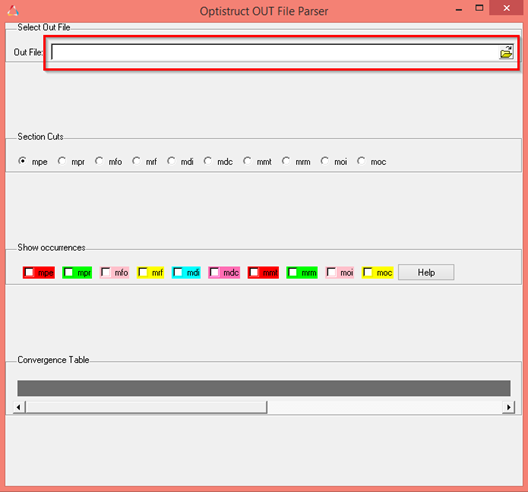
Task: Click the convergence table scrollbar thumb
Action: click(146, 407)
